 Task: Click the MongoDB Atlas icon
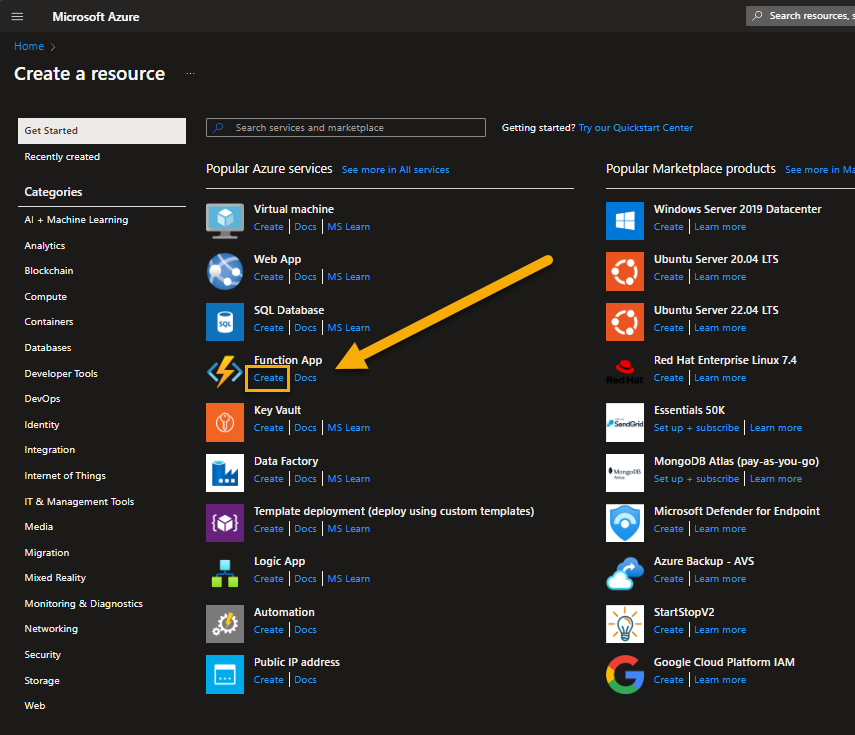[625, 473]
